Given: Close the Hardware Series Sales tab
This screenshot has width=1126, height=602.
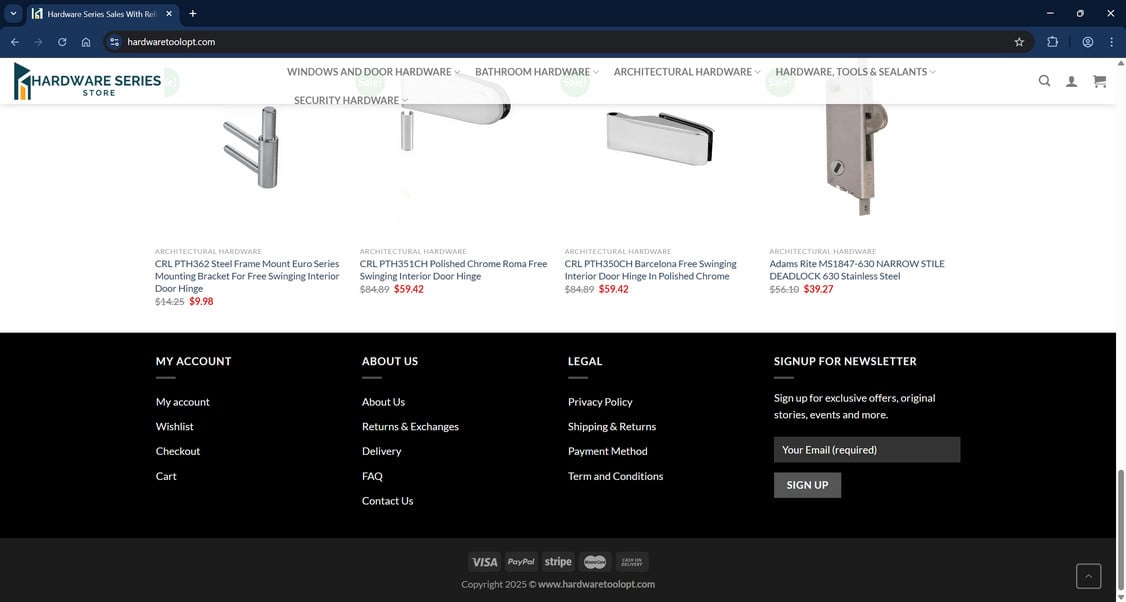Looking at the screenshot, I should click(169, 14).
